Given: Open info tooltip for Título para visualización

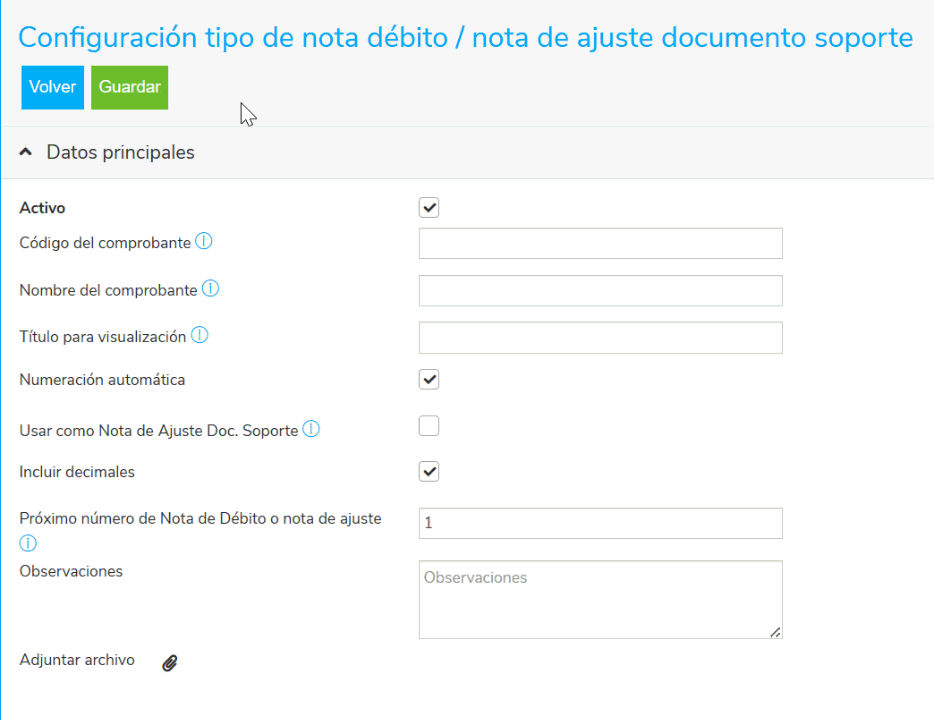Looking at the screenshot, I should click(200, 336).
